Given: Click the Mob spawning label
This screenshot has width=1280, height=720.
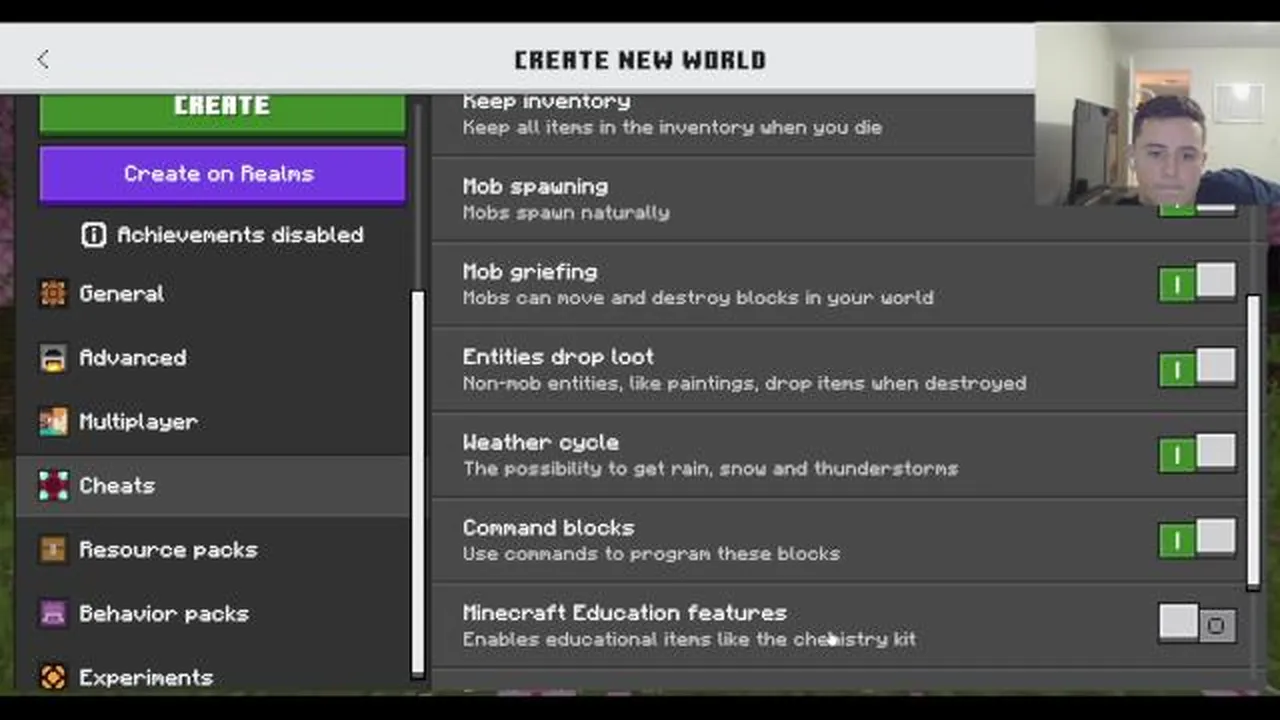Looking at the screenshot, I should coord(535,187).
